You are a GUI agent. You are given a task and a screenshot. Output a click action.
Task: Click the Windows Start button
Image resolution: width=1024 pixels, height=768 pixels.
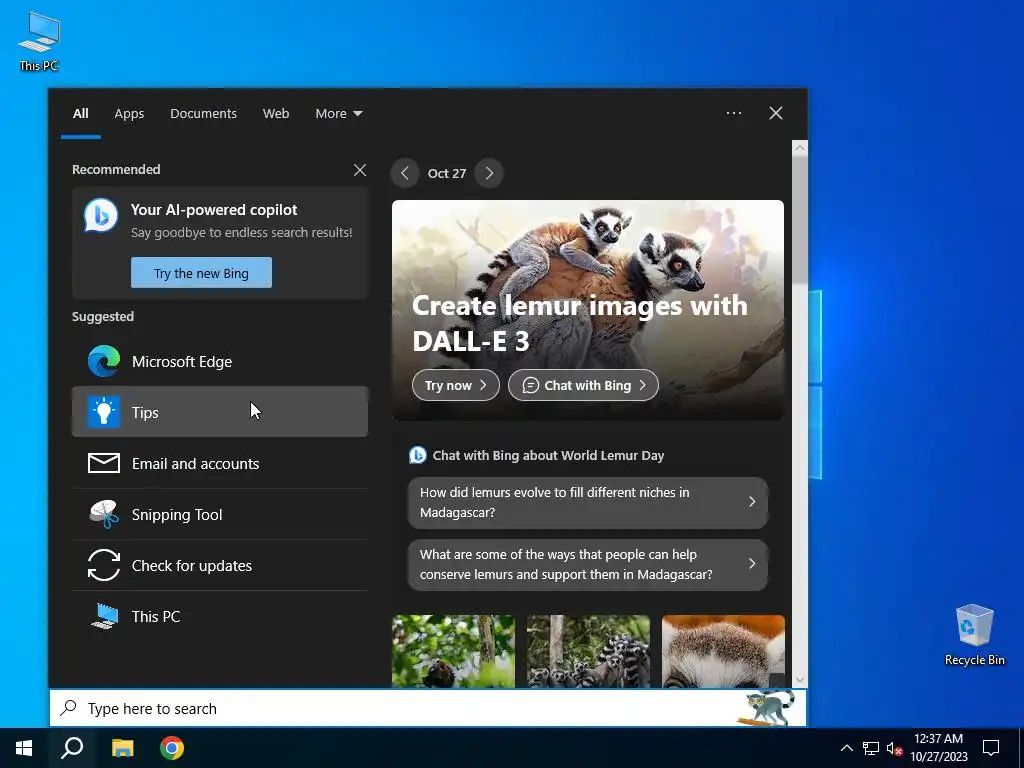[x=24, y=748]
